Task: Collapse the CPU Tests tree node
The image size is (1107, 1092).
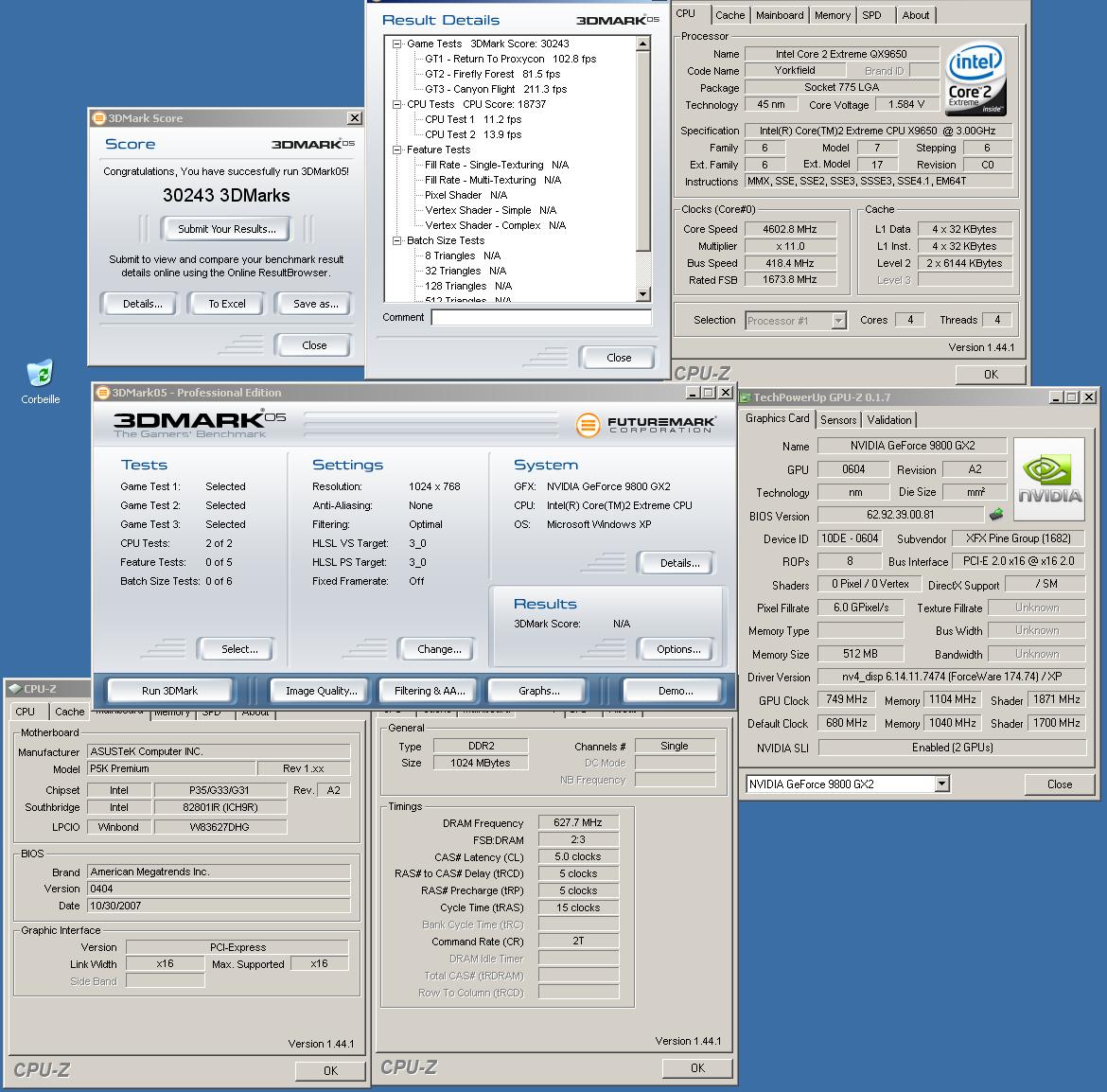Action: [x=396, y=104]
